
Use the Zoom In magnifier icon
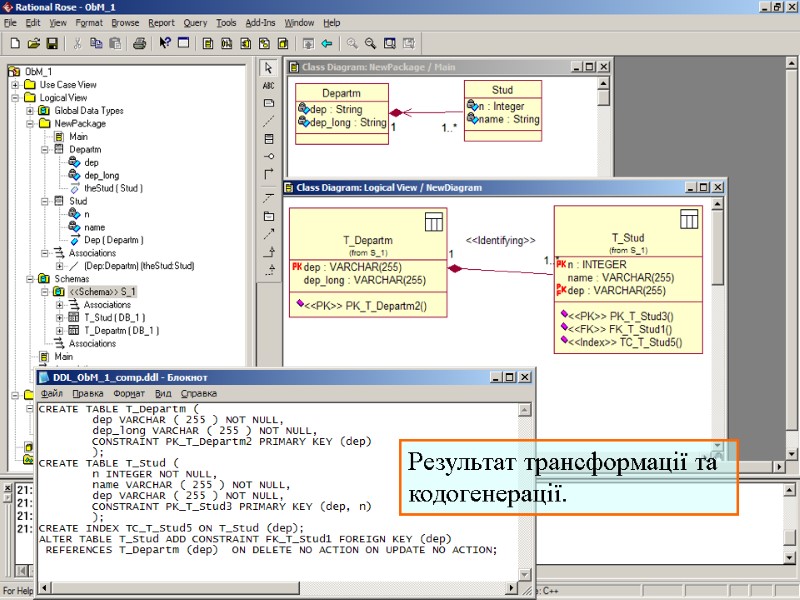point(353,43)
